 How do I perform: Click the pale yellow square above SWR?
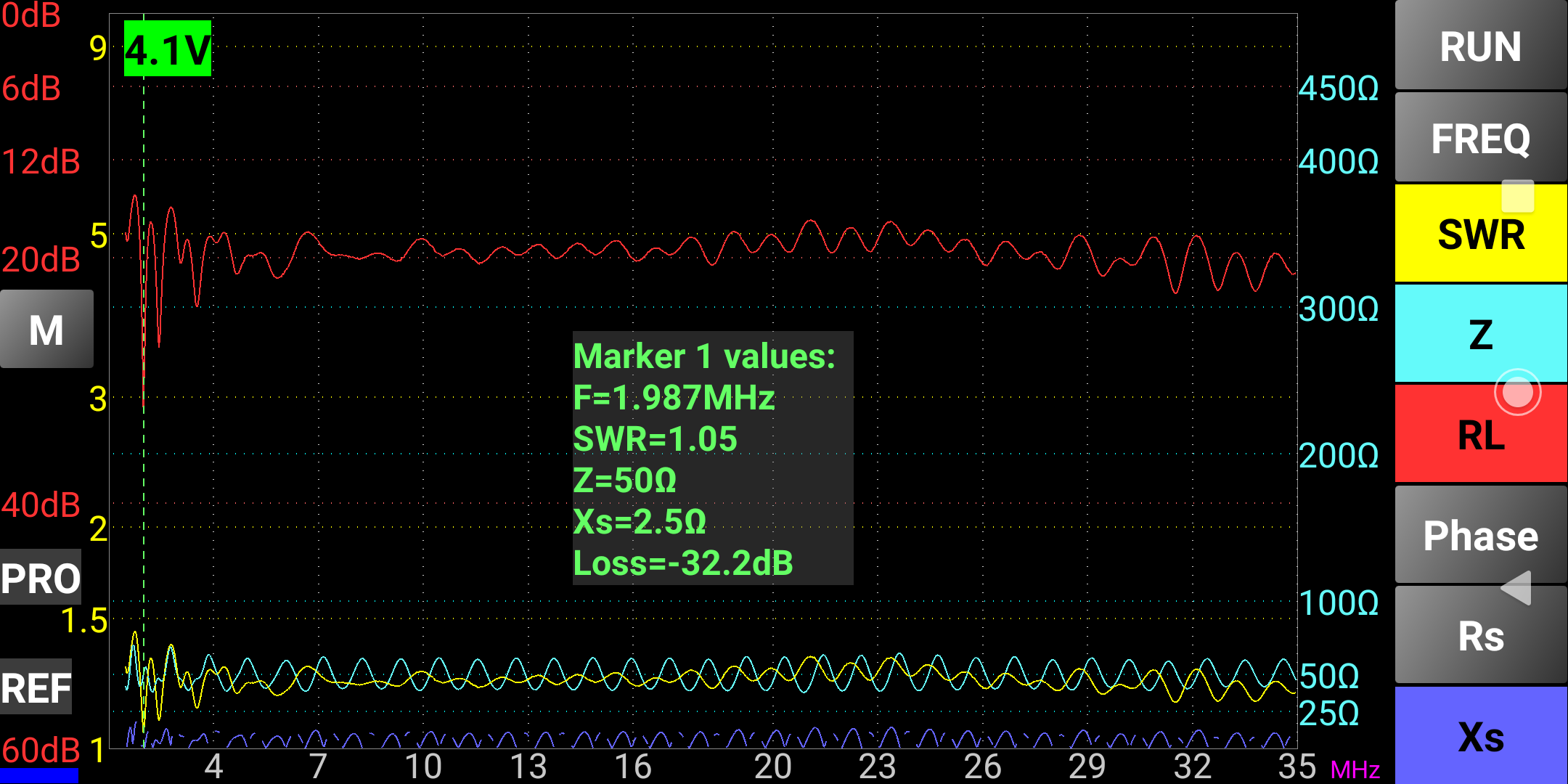click(x=1517, y=196)
